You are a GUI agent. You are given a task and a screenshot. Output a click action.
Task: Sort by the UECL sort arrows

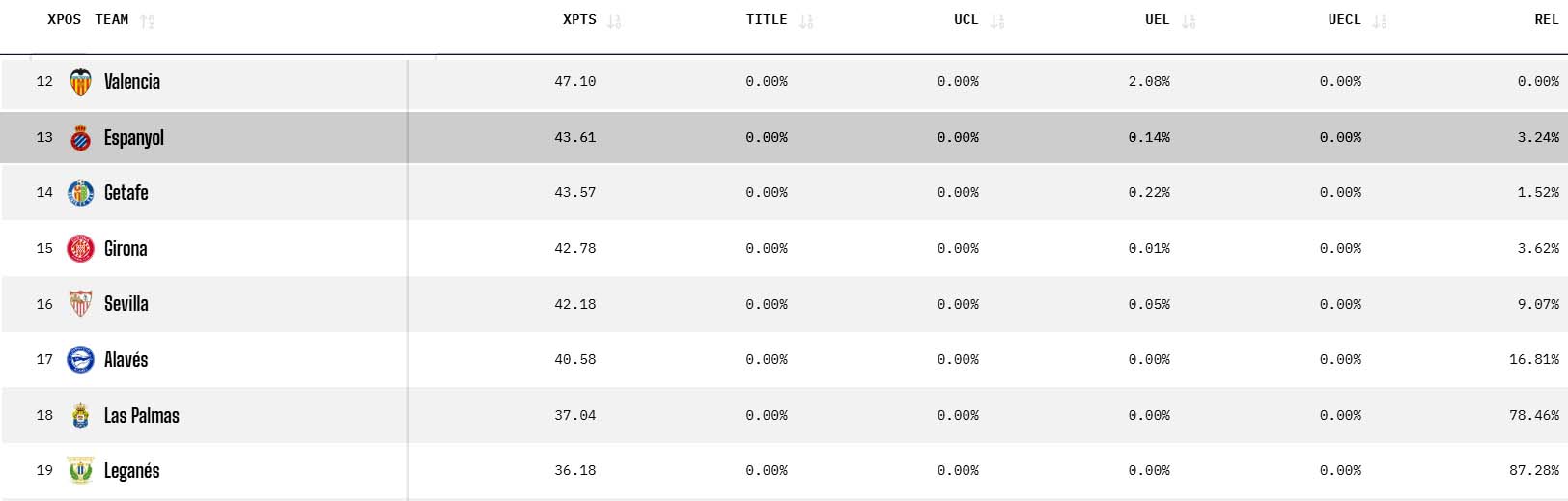(1380, 21)
